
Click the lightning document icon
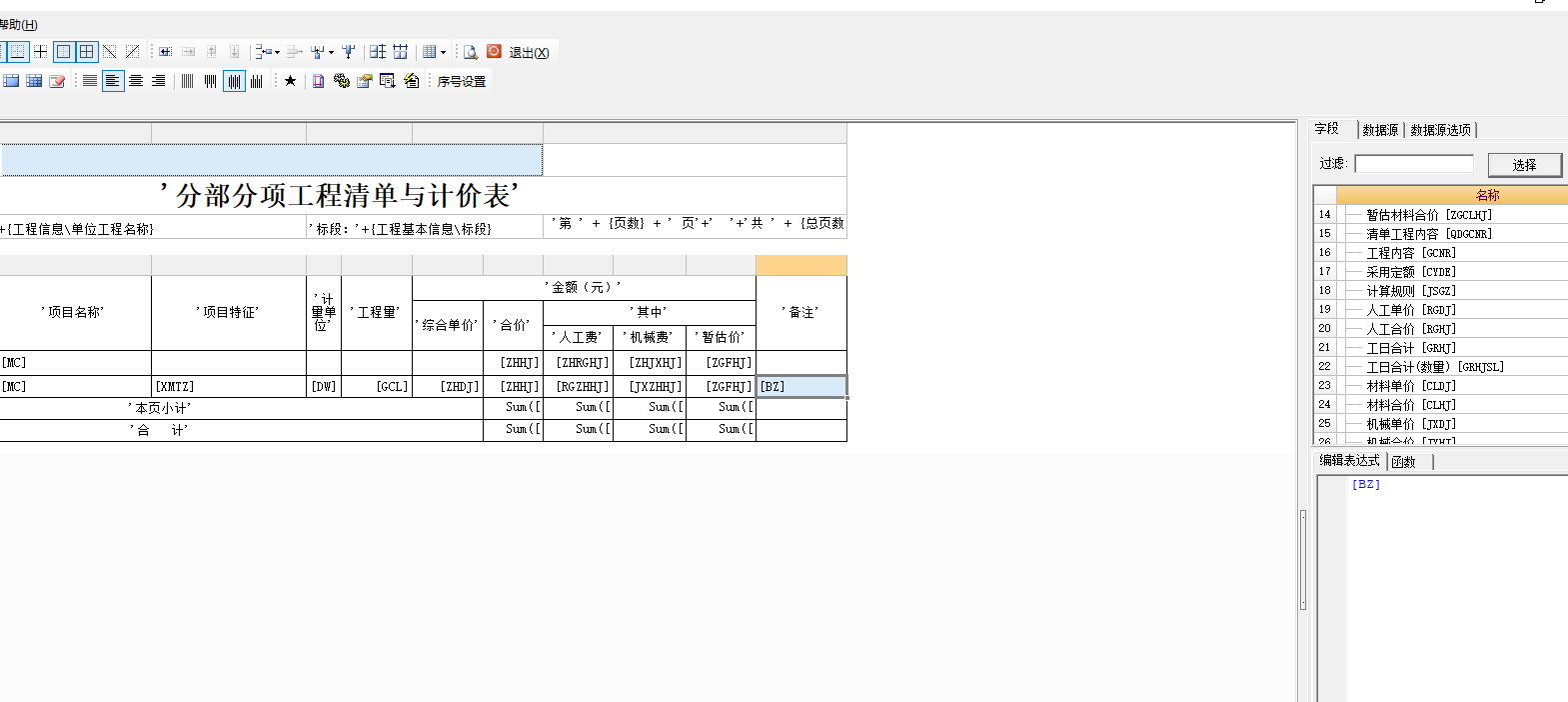click(411, 81)
